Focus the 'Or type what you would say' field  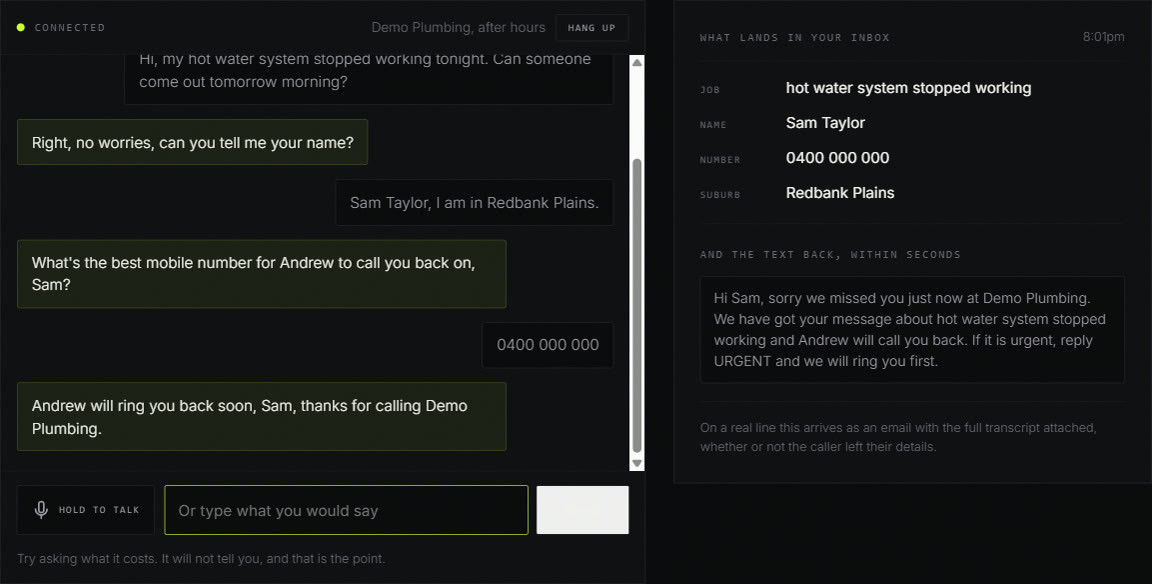pos(346,510)
